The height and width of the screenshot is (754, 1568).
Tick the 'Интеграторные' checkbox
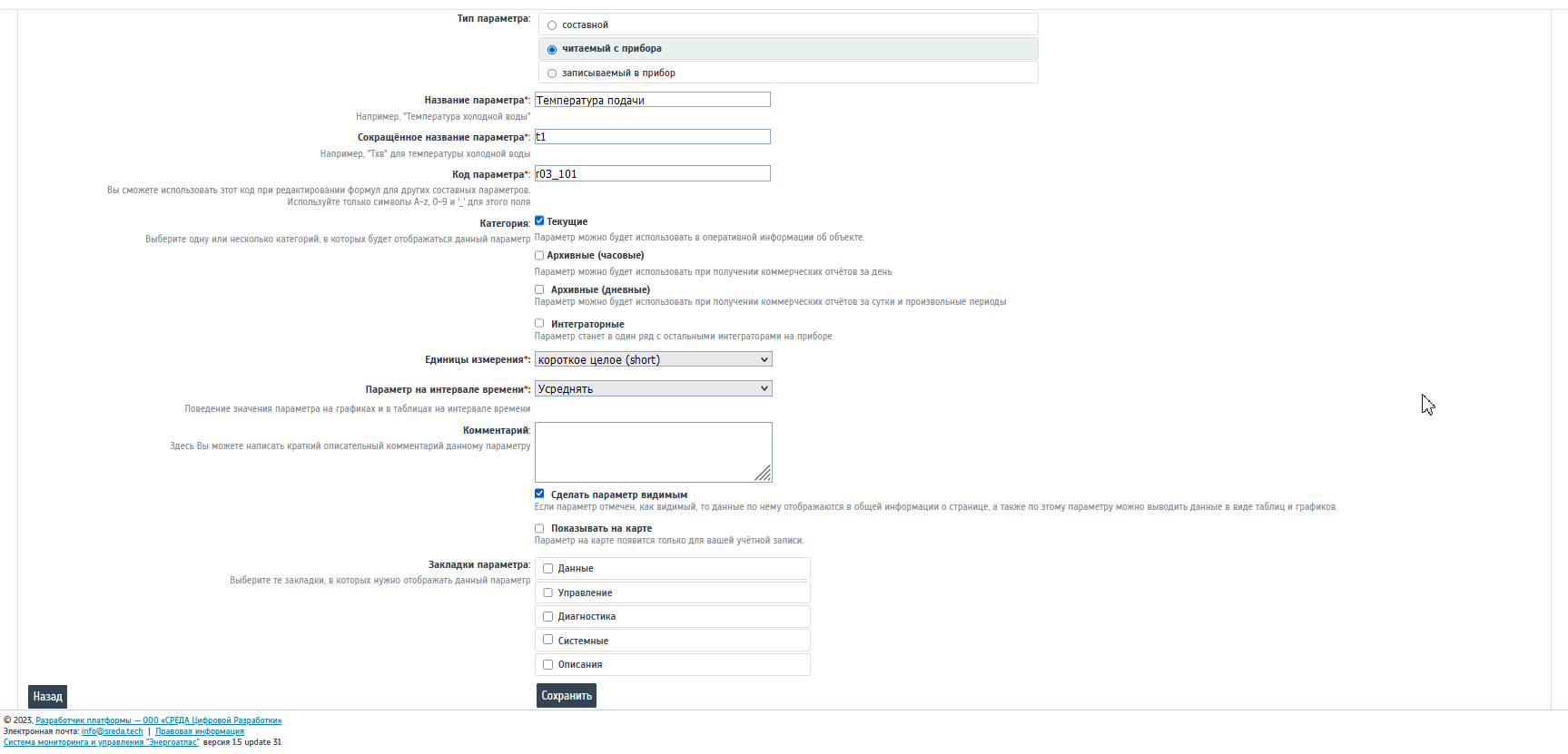pyautogui.click(x=539, y=323)
